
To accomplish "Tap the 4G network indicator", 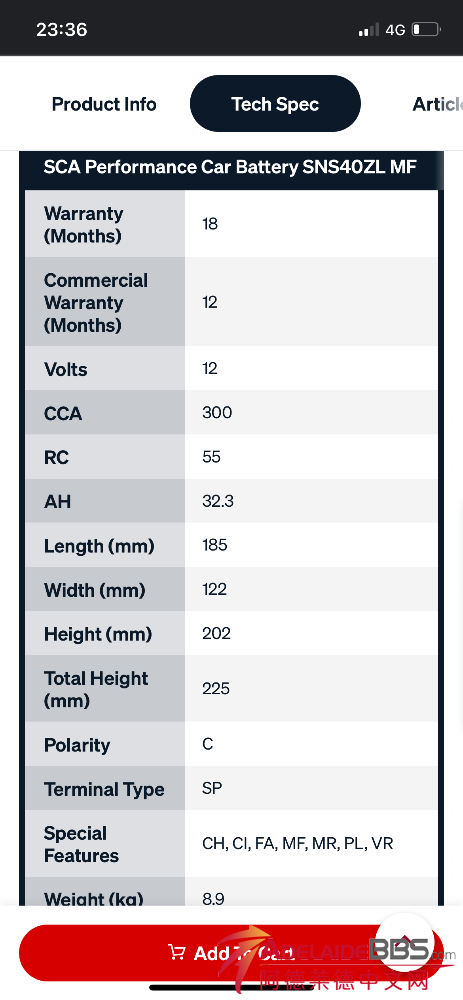I will coord(395,30).
